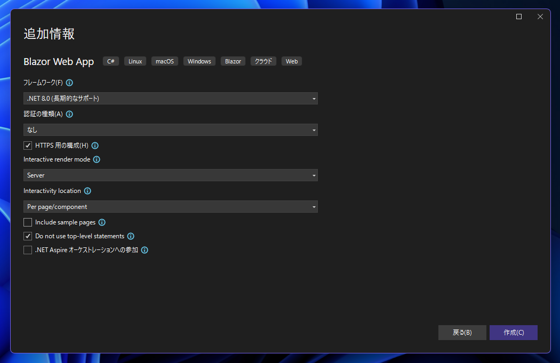Image resolution: width=560 pixels, height=363 pixels.
Task: Toggle Do not use top-level statements
Action: point(28,236)
